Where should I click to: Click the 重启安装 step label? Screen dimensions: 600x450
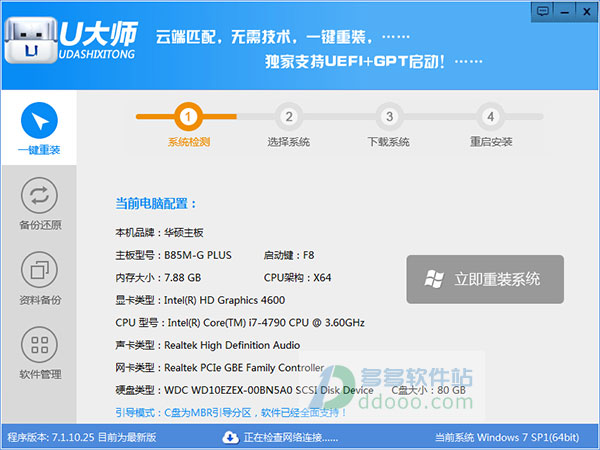coord(491,142)
